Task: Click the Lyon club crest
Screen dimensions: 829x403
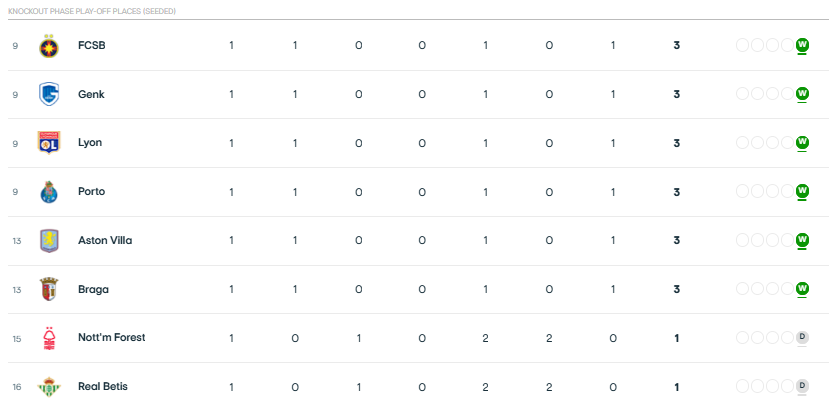Action: (49, 143)
